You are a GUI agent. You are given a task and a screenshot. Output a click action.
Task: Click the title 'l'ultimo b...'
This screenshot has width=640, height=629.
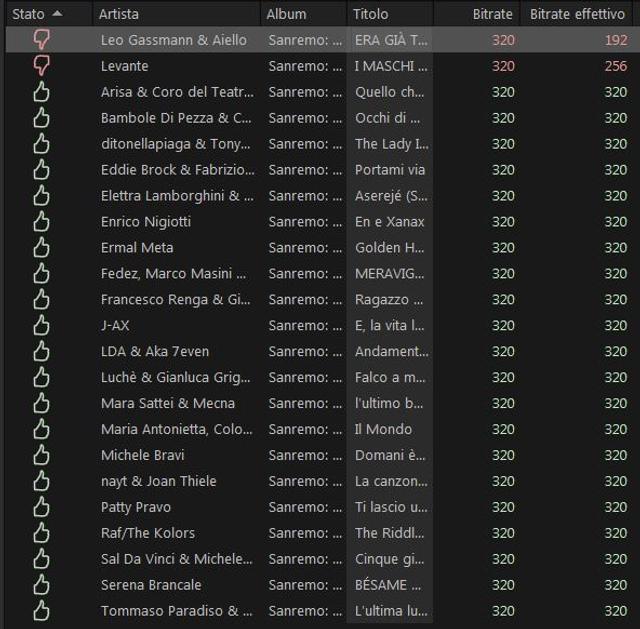point(389,403)
